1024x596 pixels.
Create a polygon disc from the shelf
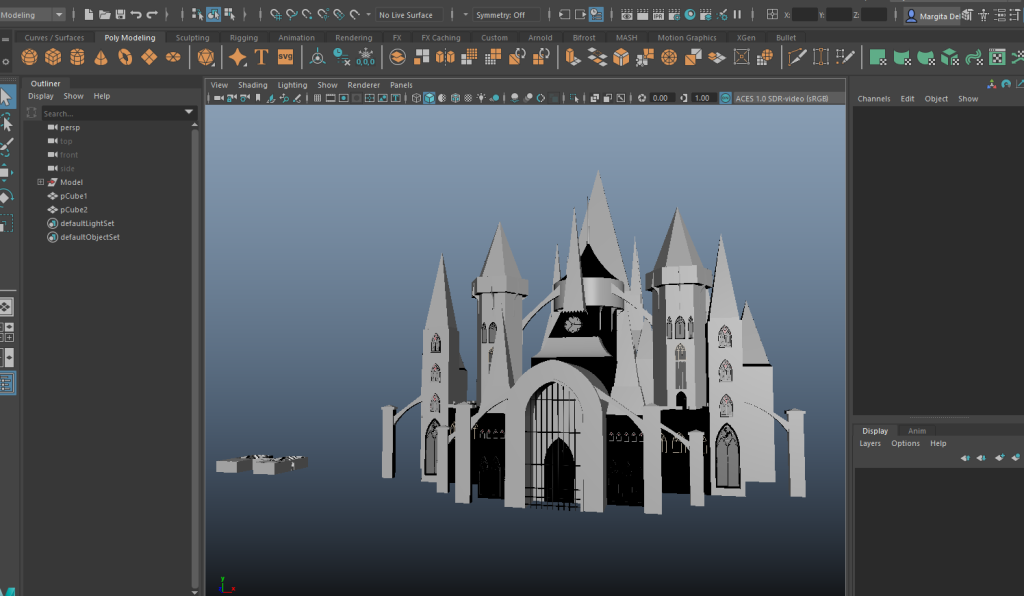pos(173,57)
